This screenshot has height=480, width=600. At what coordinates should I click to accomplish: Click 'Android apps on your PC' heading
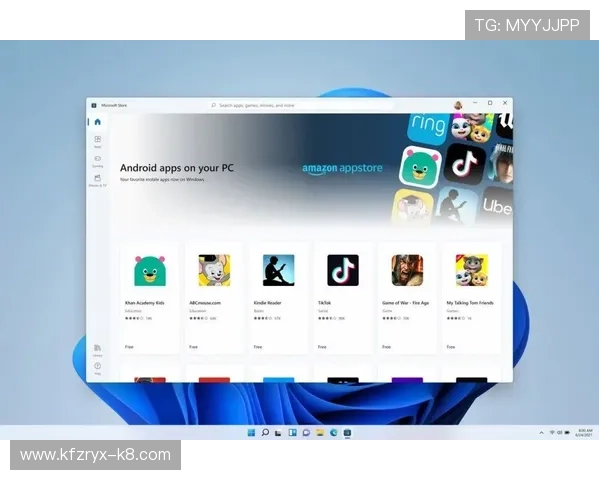pyautogui.click(x=176, y=168)
